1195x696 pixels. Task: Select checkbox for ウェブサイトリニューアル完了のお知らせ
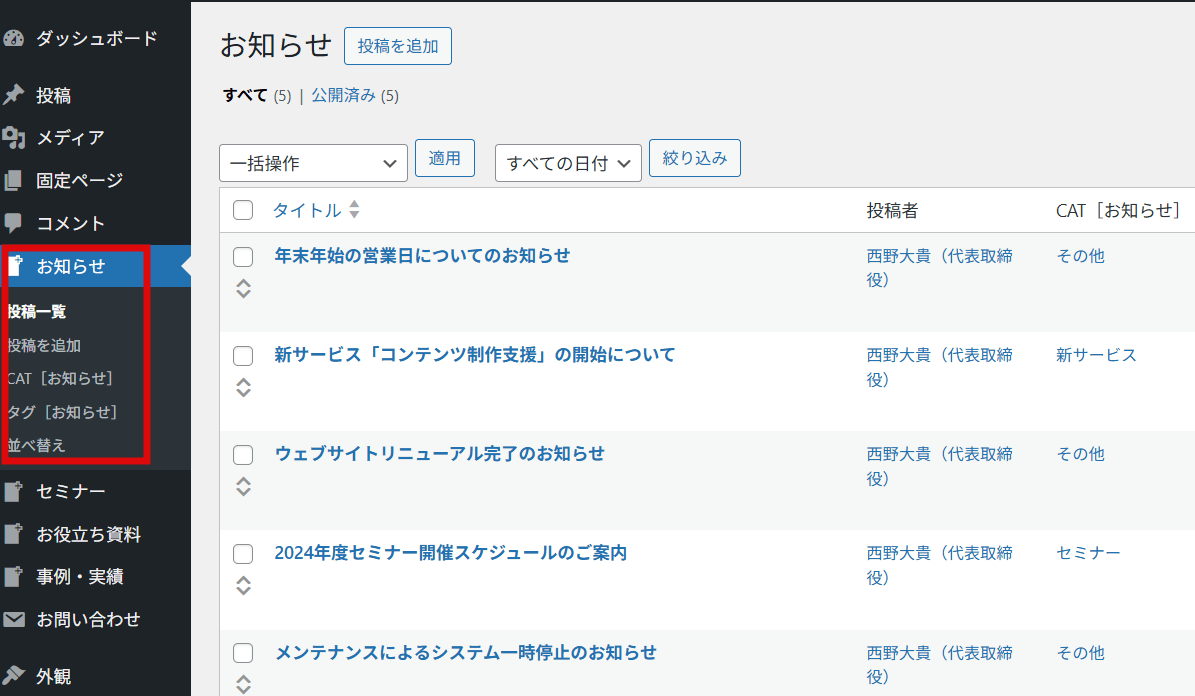[243, 455]
